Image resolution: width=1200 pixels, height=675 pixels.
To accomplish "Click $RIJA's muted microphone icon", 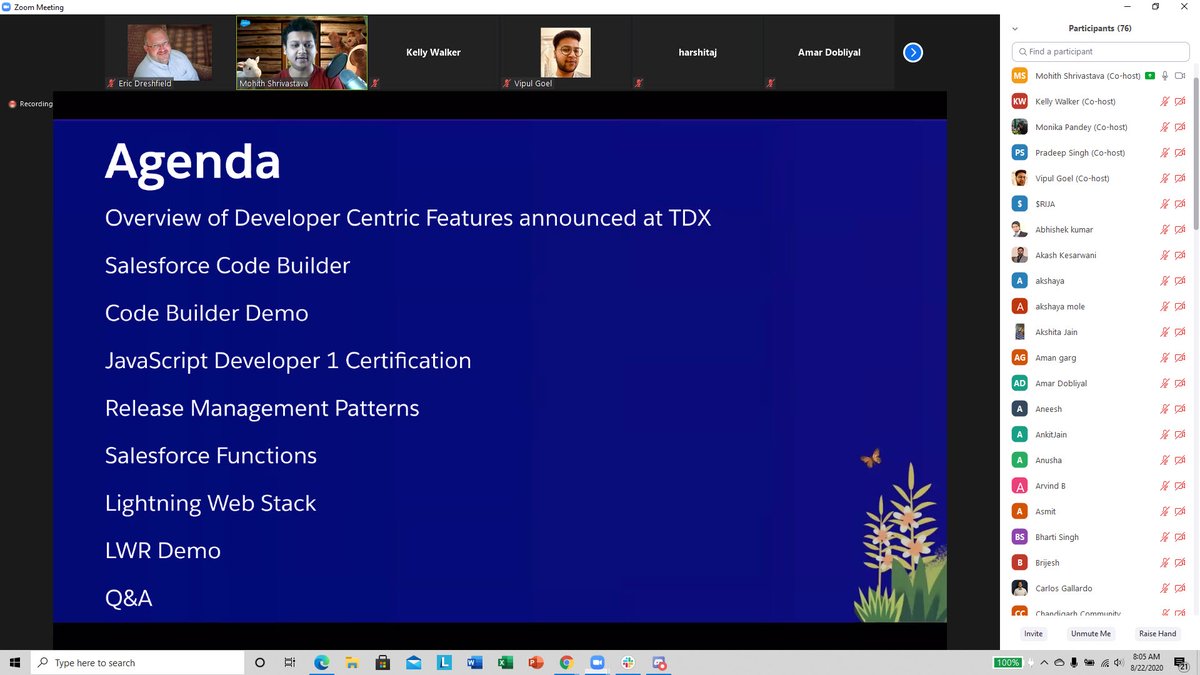I will click(x=1165, y=204).
